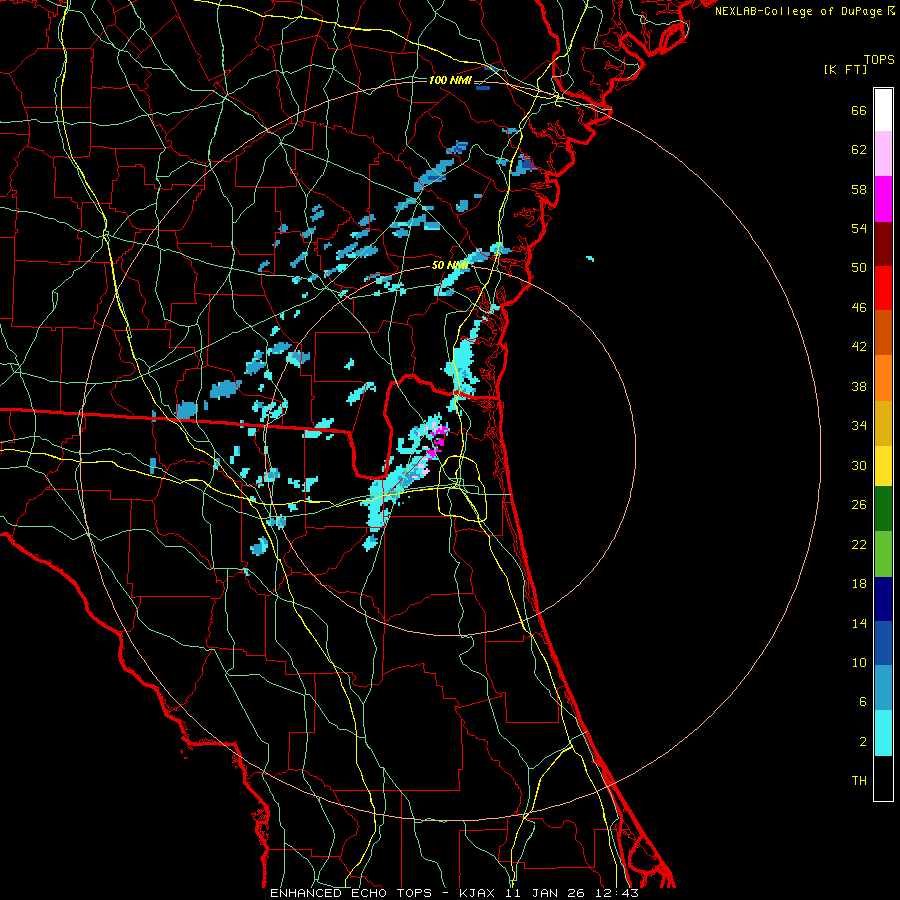Click the legend value "18"
The height and width of the screenshot is (900, 900).
pyautogui.click(x=859, y=584)
